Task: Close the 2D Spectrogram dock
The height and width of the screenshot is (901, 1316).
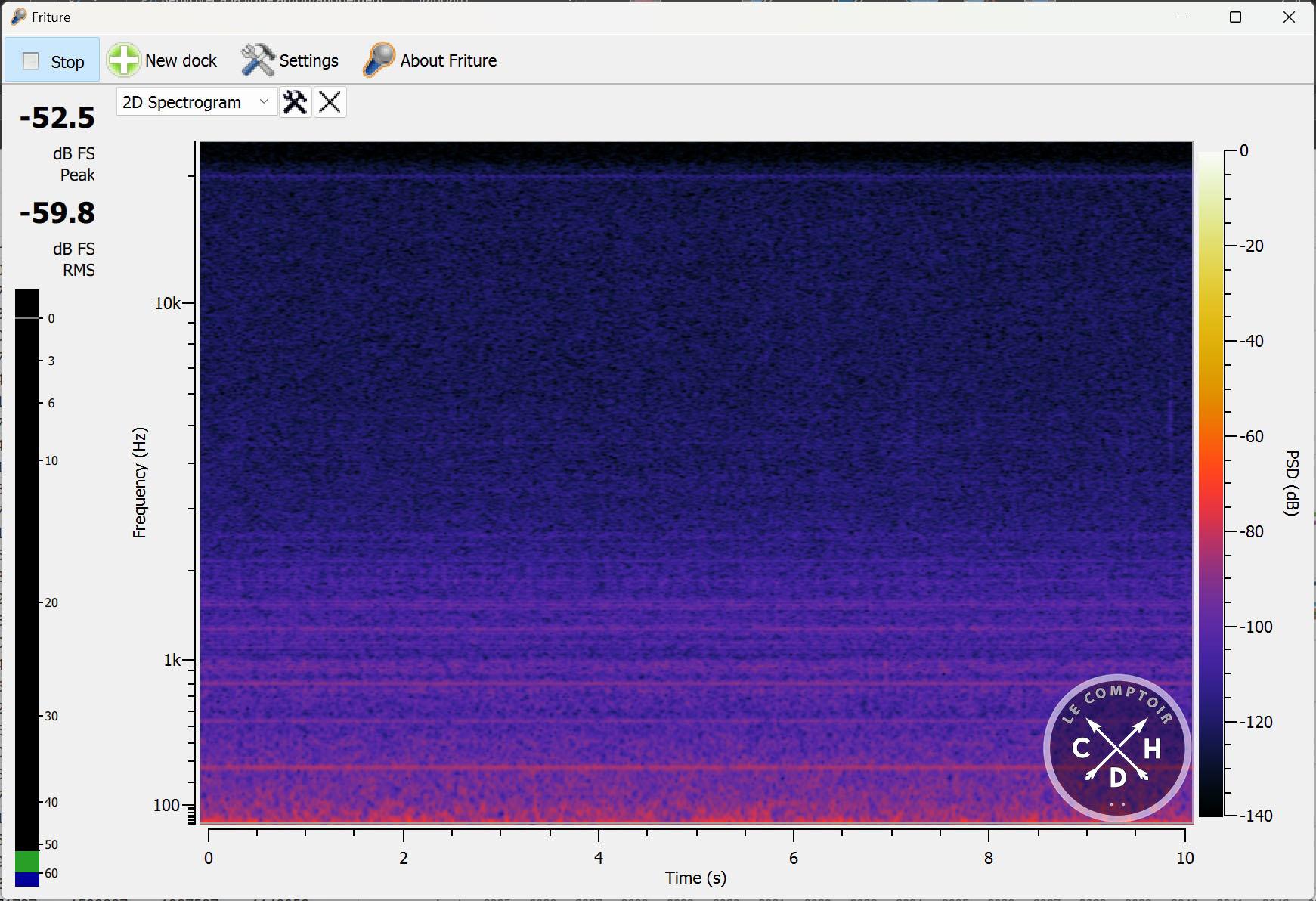Action: click(x=330, y=103)
